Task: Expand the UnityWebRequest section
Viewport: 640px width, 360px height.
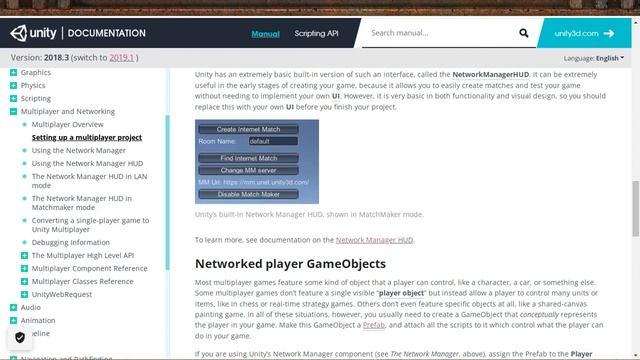Action: click(24, 294)
